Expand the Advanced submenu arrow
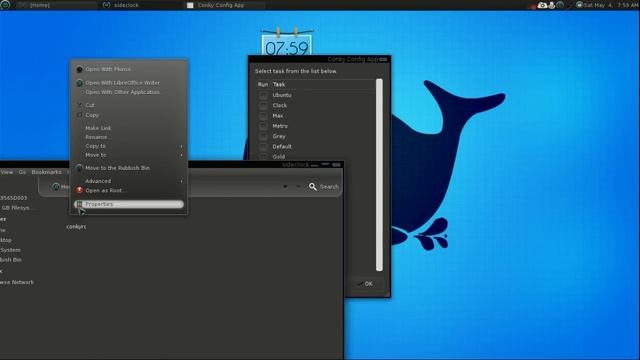The width and height of the screenshot is (640, 360). click(x=181, y=181)
